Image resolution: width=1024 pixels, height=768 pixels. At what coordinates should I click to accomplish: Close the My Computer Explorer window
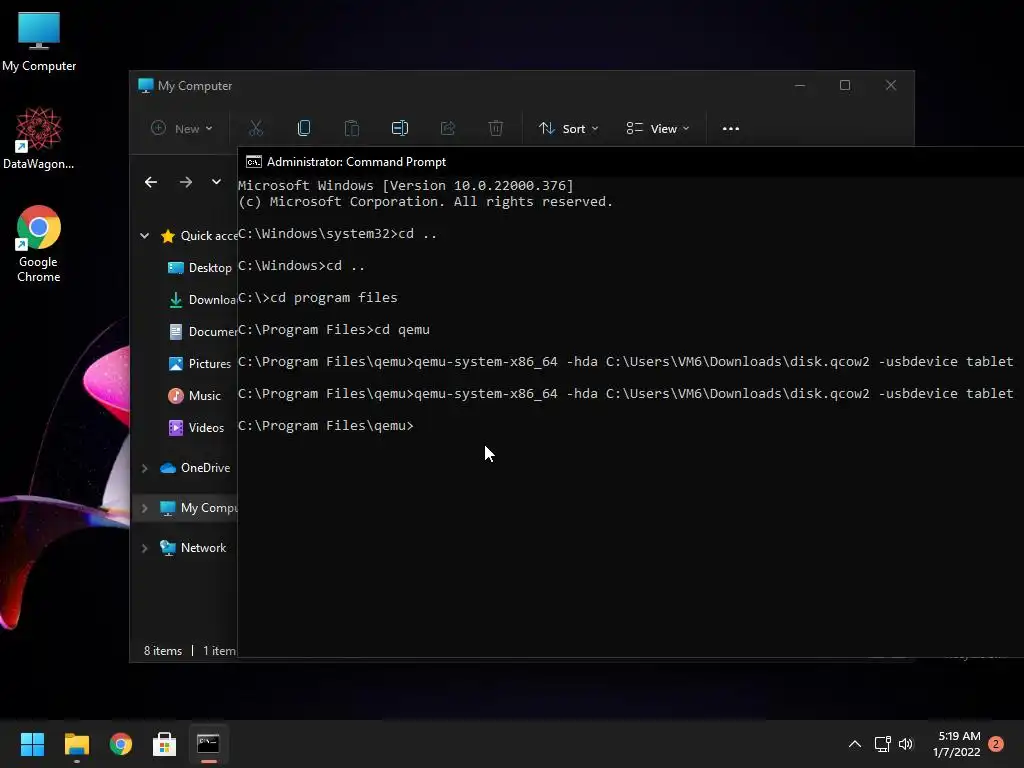(891, 86)
